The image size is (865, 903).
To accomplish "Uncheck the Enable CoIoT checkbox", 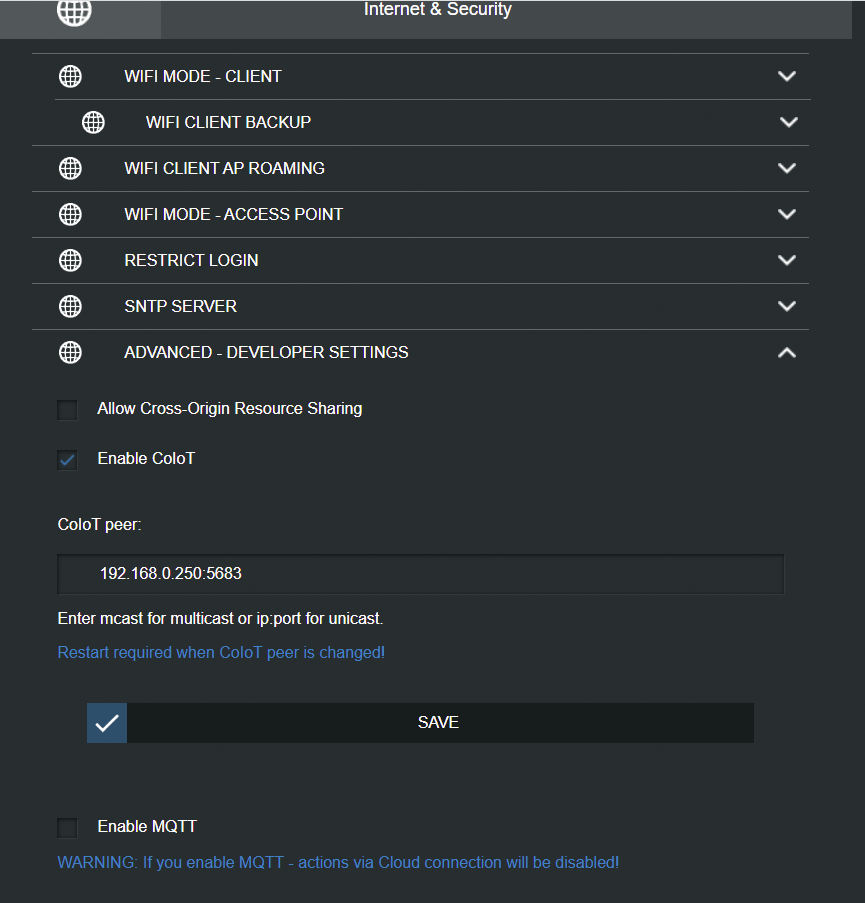I will click(67, 460).
